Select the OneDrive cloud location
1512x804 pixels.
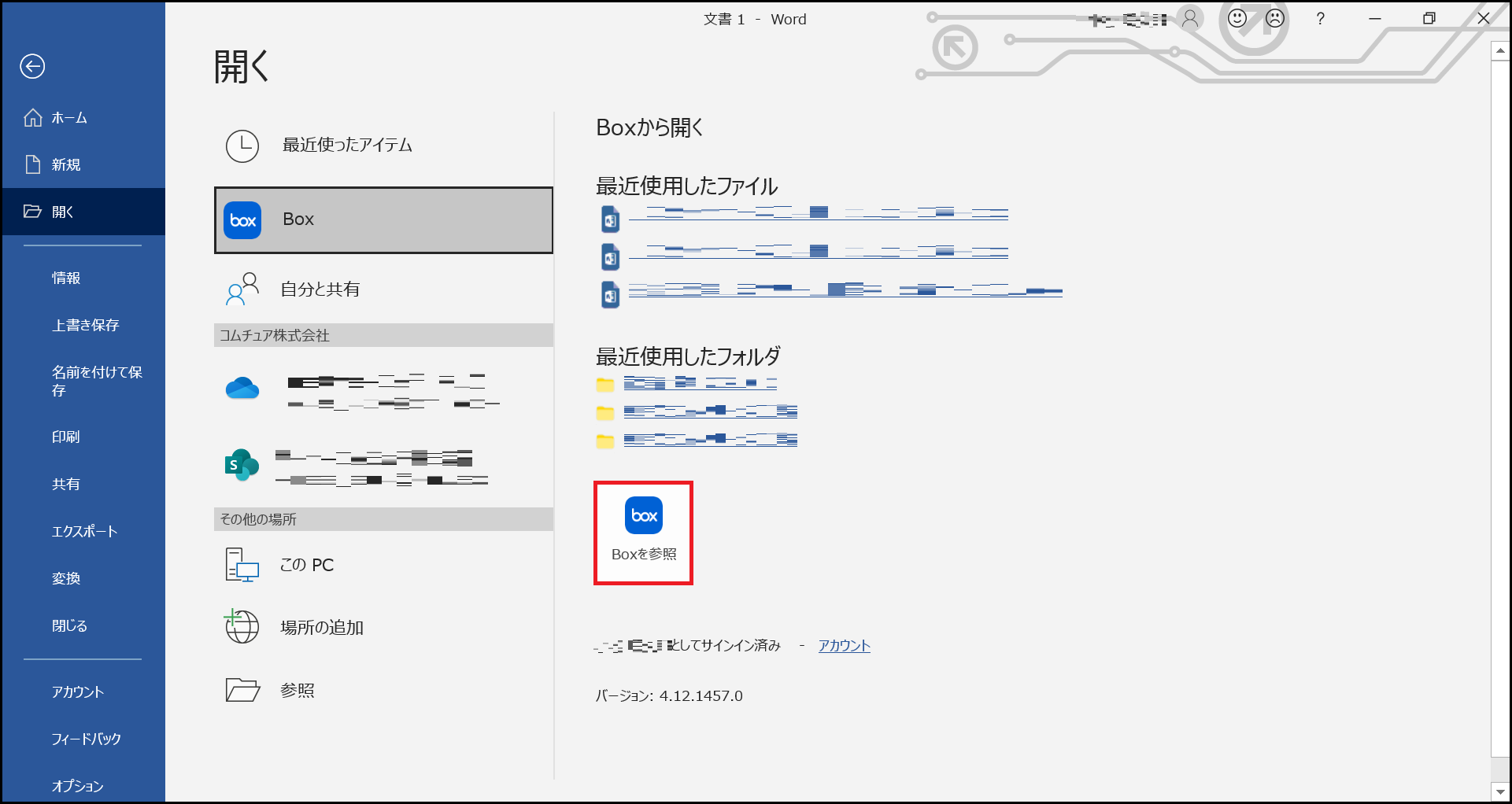tap(383, 390)
